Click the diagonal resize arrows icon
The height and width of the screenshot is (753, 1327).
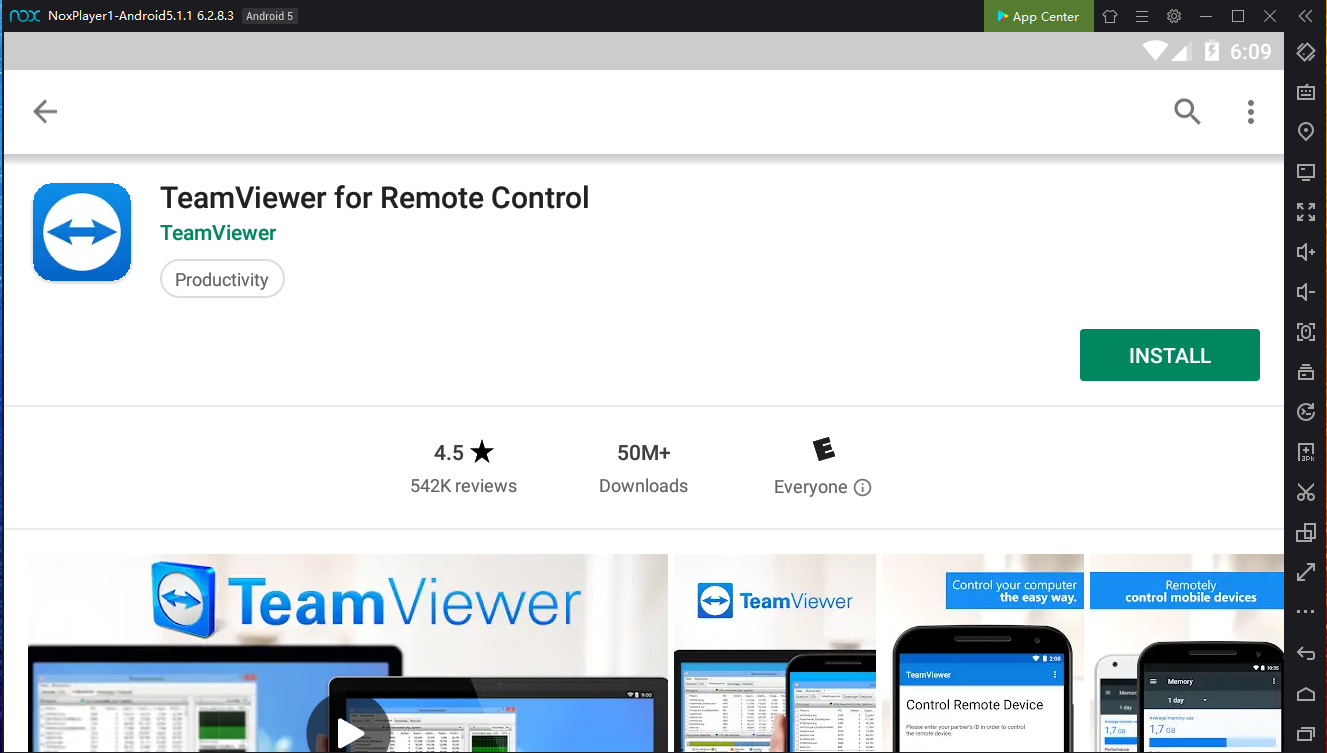click(x=1305, y=572)
